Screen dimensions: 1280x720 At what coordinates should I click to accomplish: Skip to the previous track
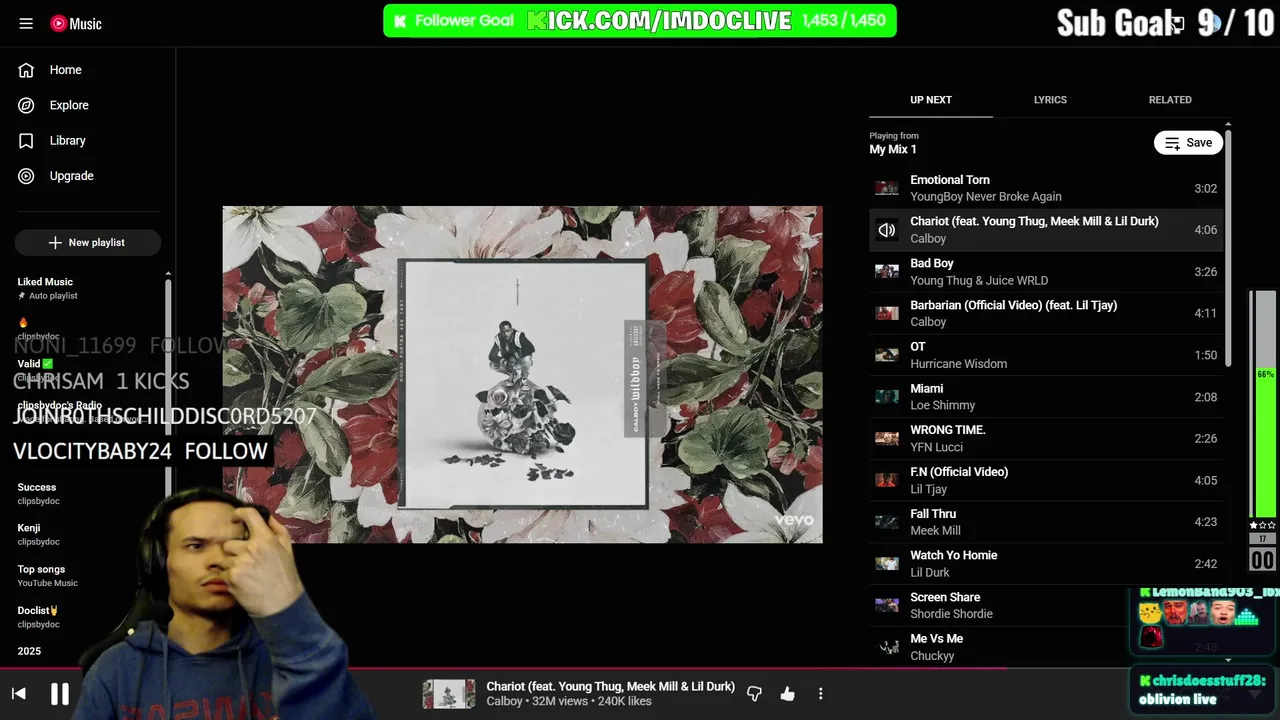[18, 693]
